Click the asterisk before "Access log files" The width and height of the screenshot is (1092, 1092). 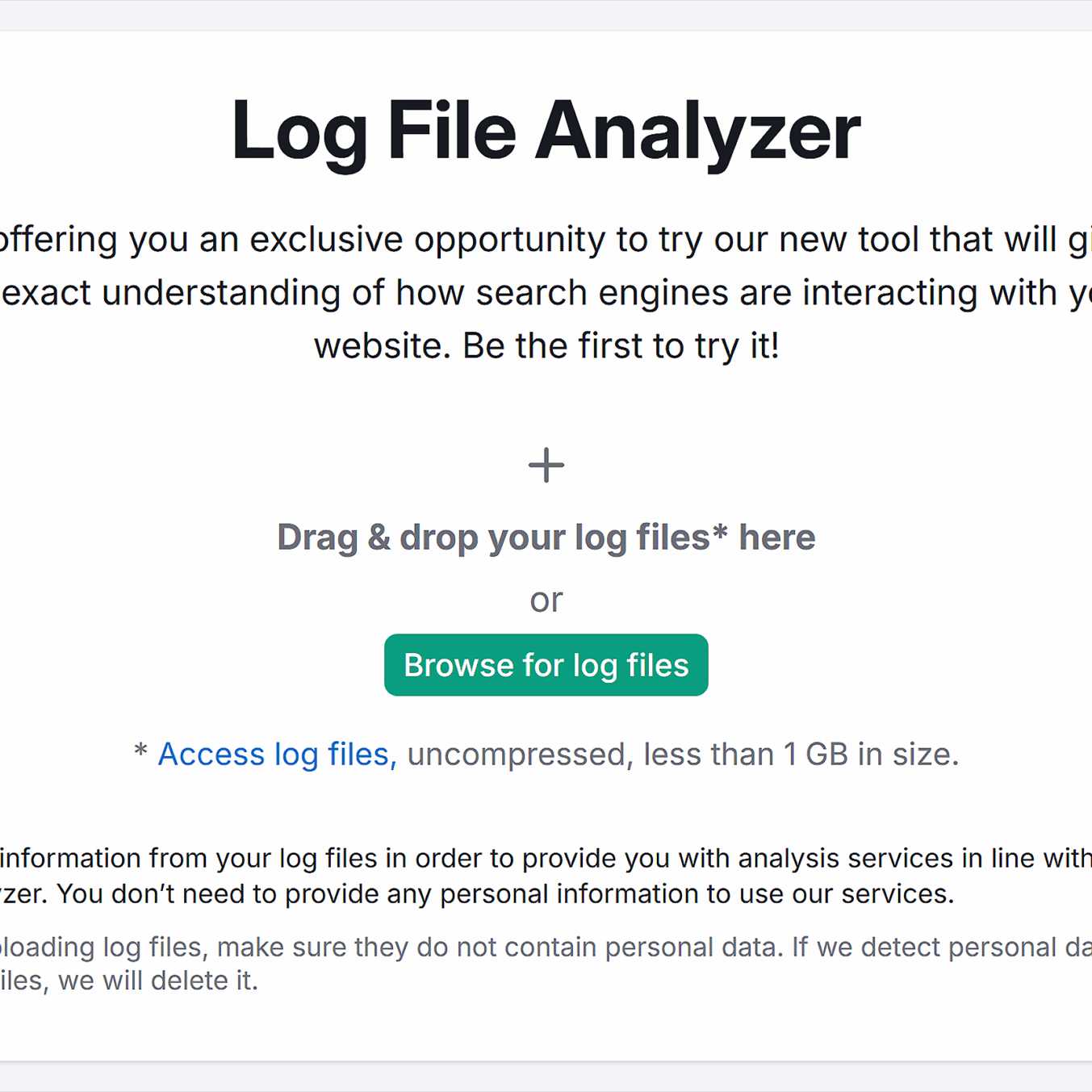pos(140,752)
